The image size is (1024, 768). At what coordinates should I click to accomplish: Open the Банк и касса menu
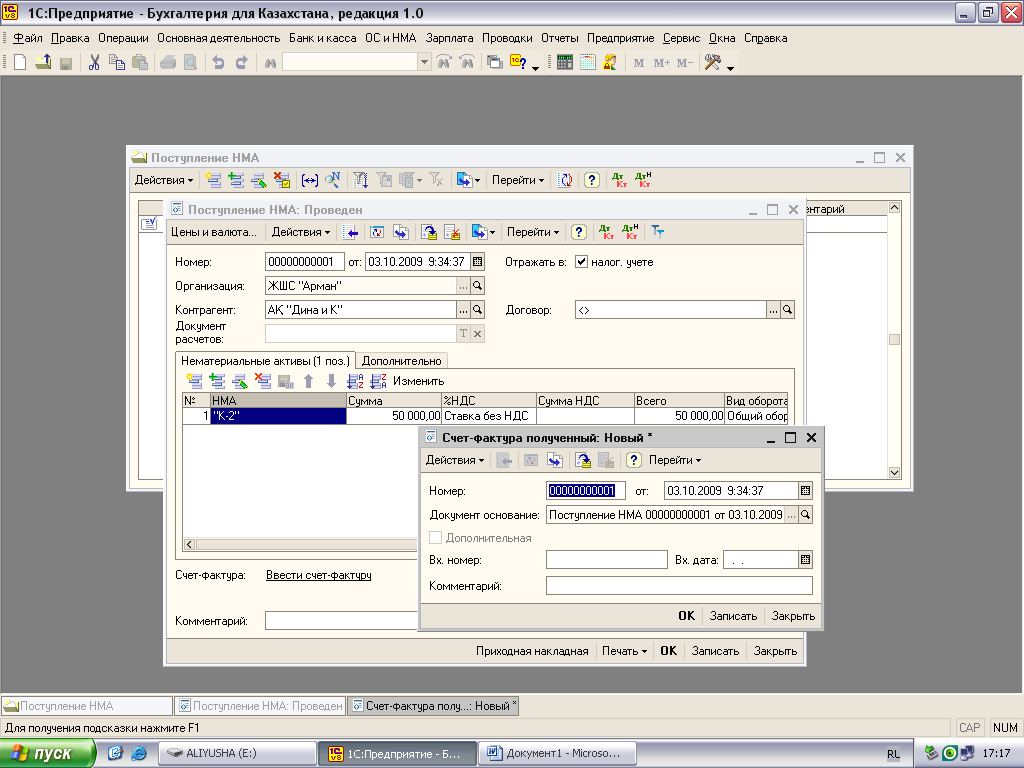pyautogui.click(x=323, y=38)
